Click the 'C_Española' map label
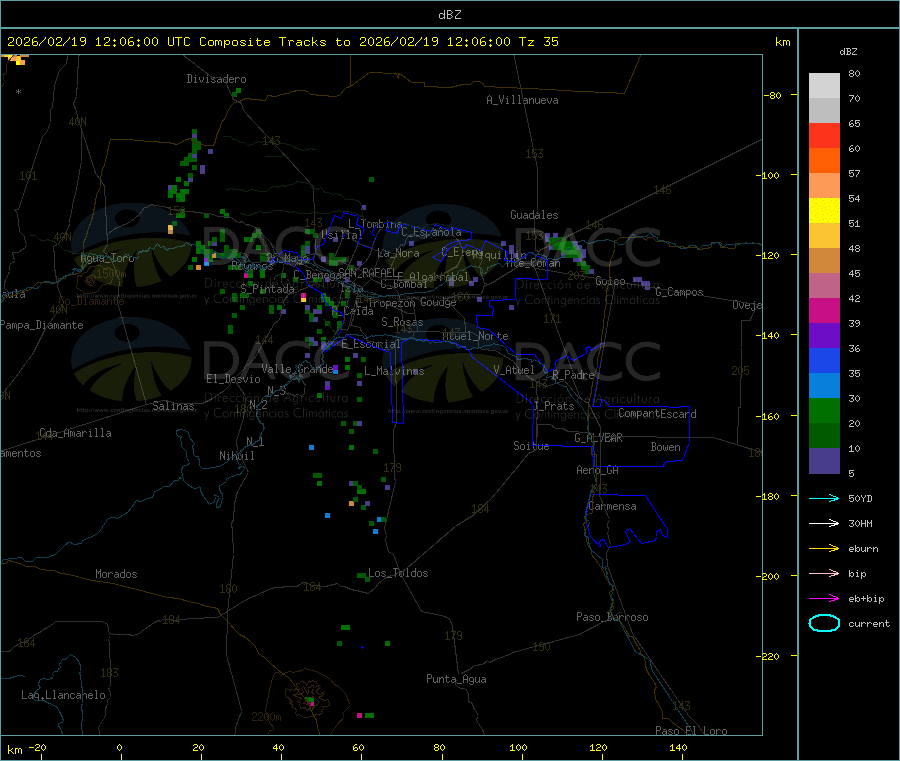 pos(431,232)
